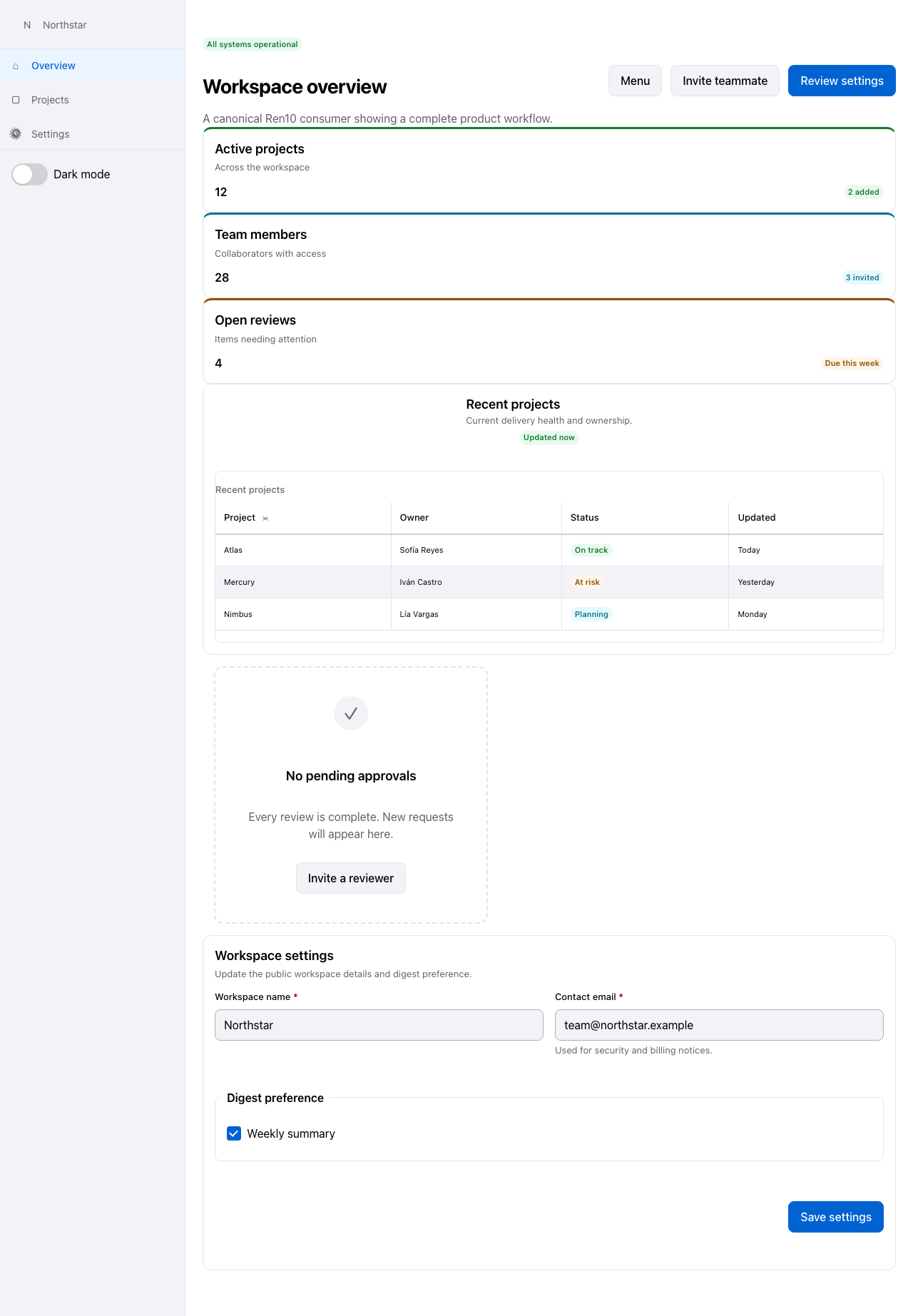Open the Menu button

click(635, 81)
